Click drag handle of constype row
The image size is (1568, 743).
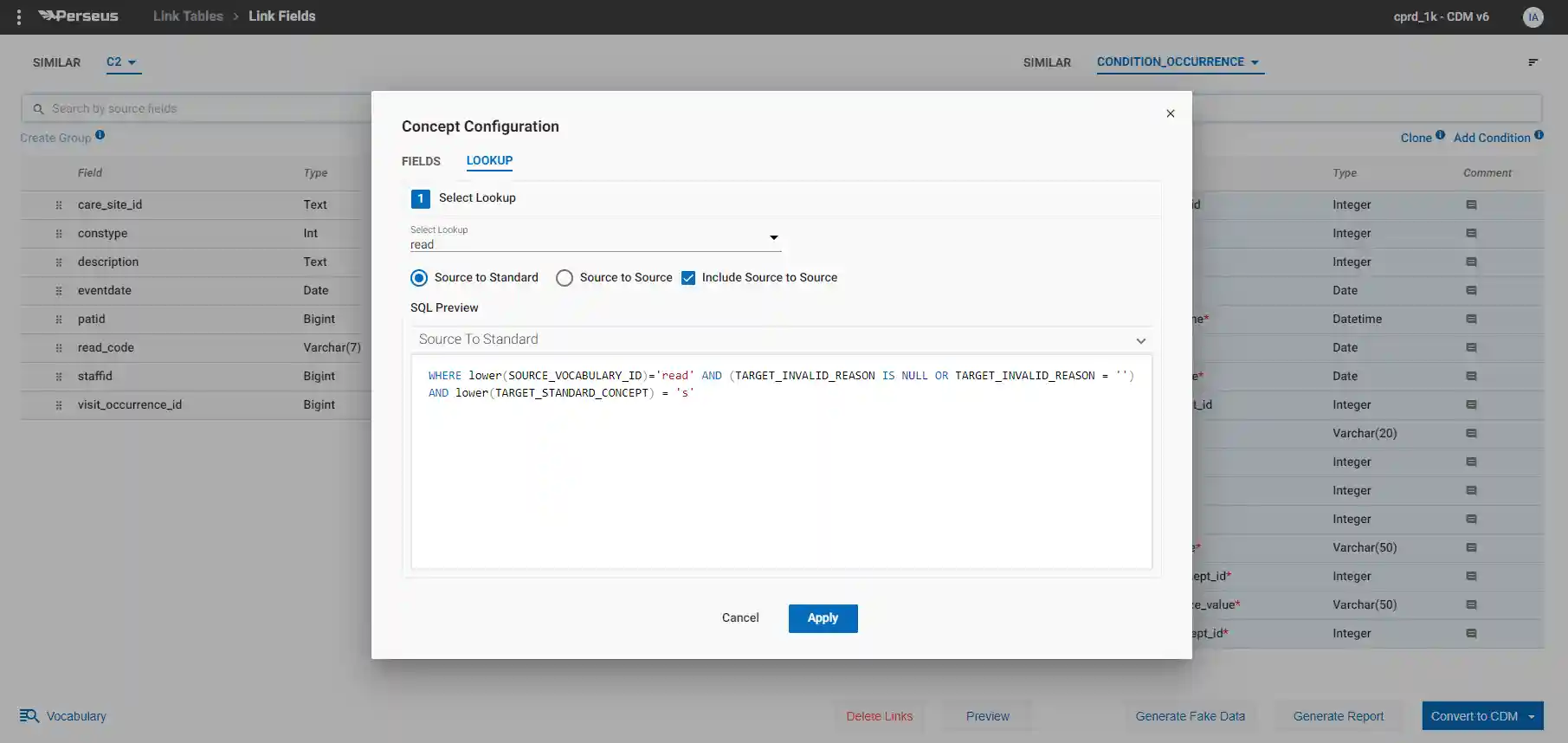tap(59, 234)
